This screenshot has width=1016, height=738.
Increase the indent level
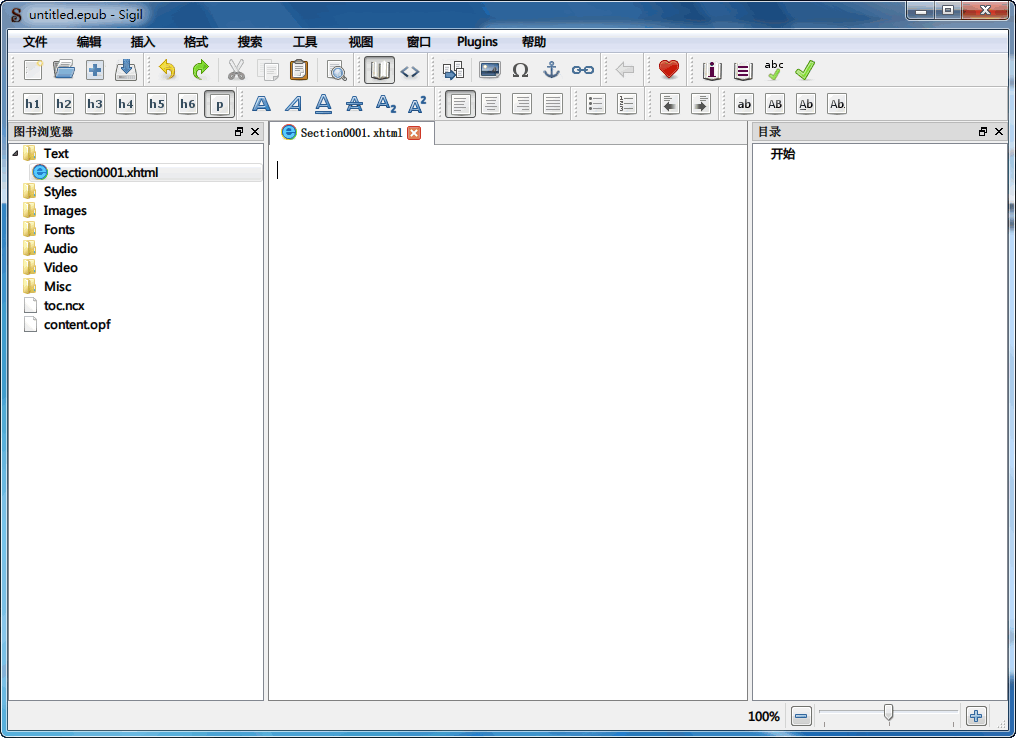pos(700,104)
